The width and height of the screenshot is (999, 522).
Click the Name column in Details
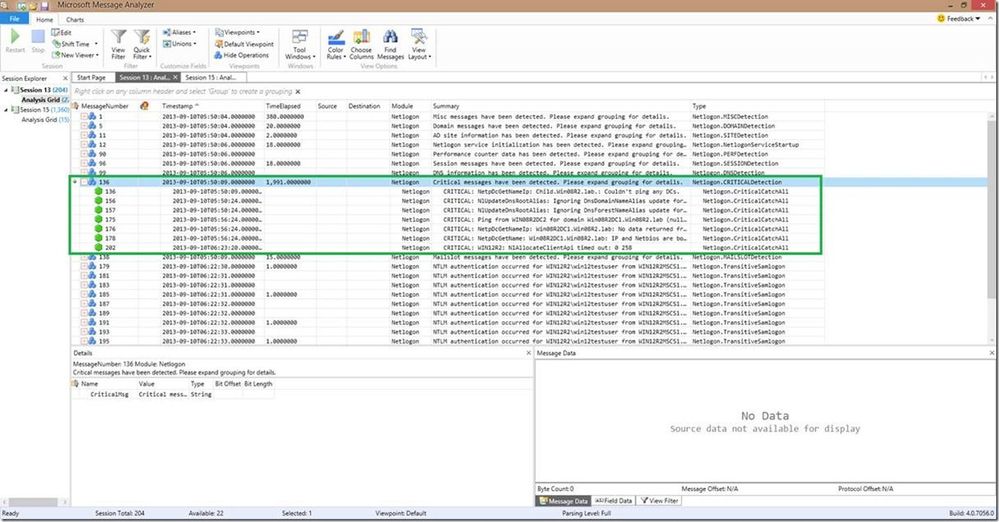click(90, 384)
